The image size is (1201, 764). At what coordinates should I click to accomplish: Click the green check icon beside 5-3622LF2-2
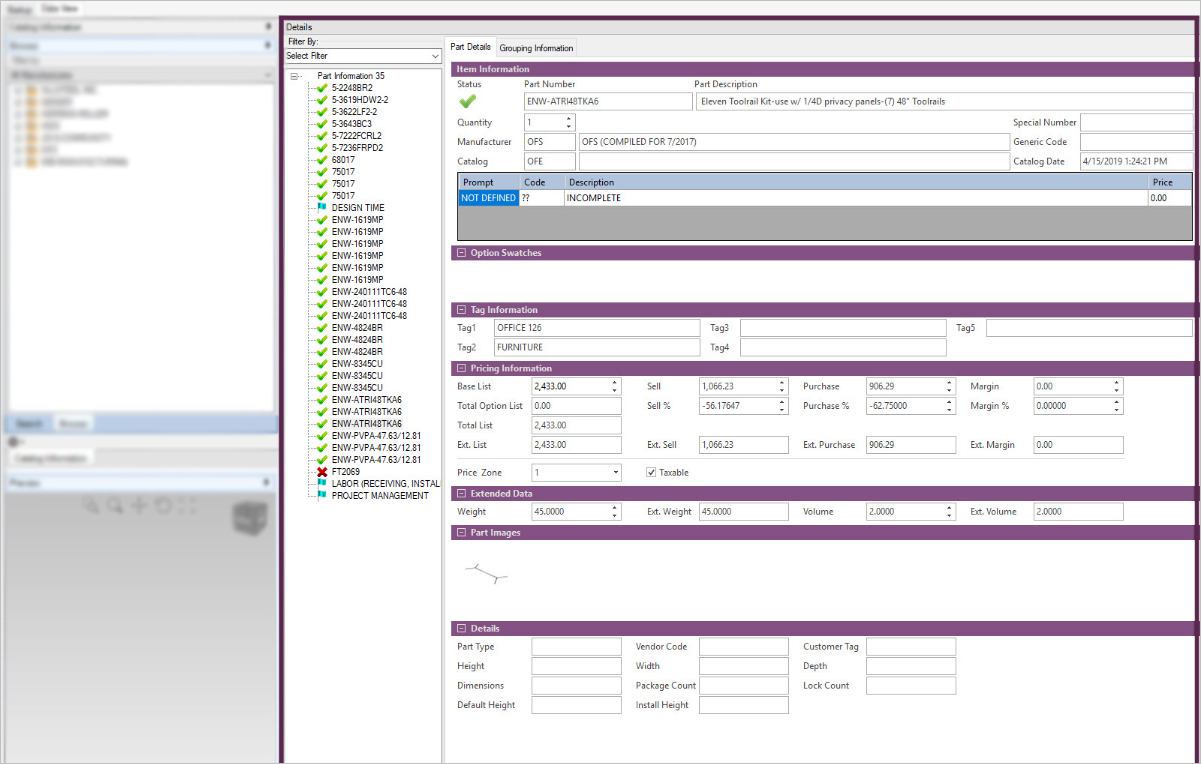point(322,112)
